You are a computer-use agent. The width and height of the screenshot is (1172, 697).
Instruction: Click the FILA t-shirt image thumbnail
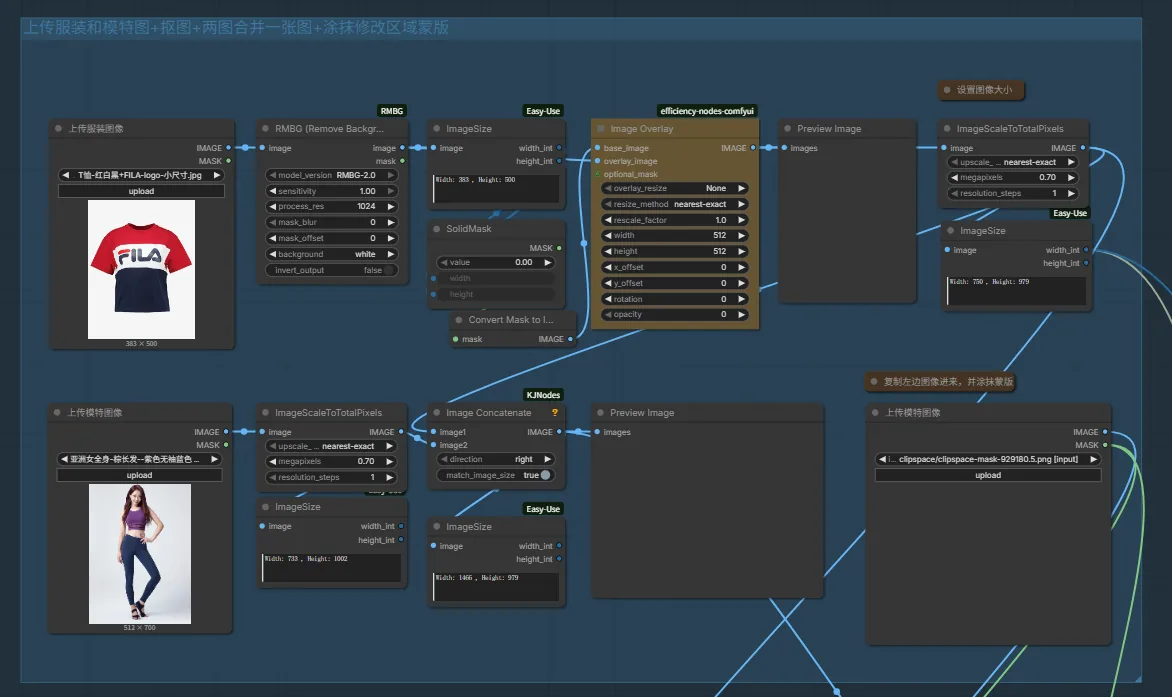pos(141,269)
